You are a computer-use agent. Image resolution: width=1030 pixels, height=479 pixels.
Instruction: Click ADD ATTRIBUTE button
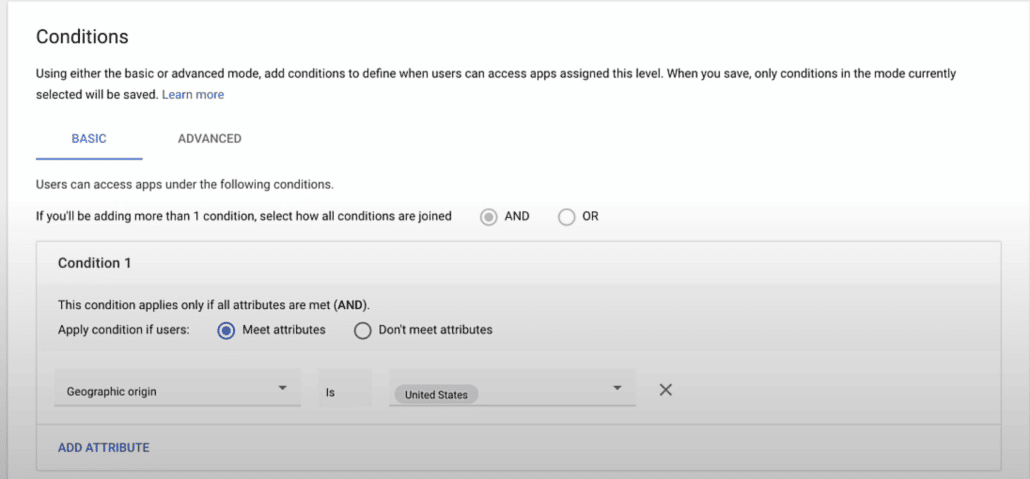104,448
